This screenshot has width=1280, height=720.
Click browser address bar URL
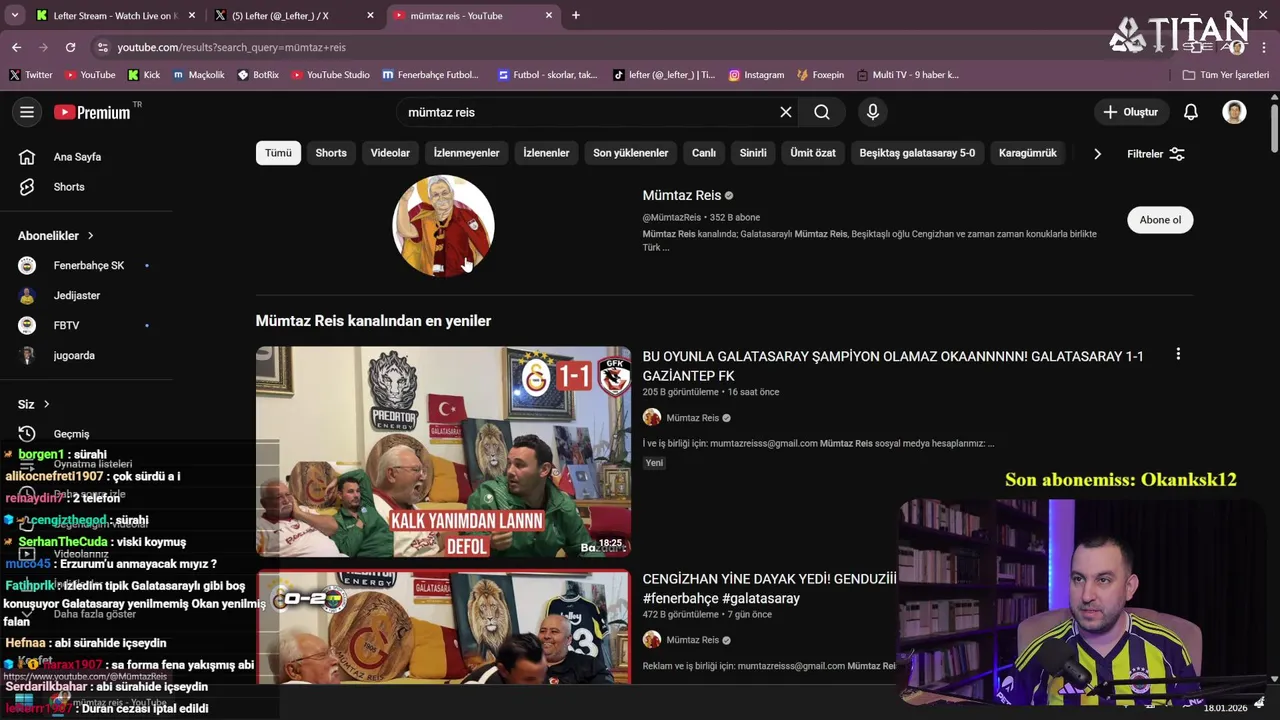click(x=231, y=47)
